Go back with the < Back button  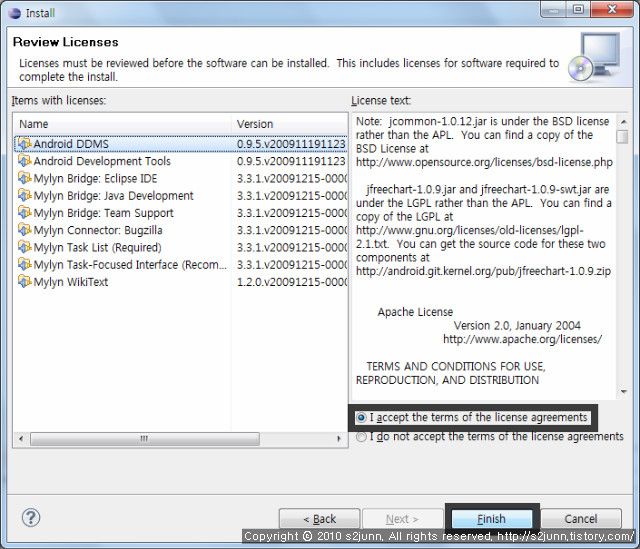pos(320,519)
